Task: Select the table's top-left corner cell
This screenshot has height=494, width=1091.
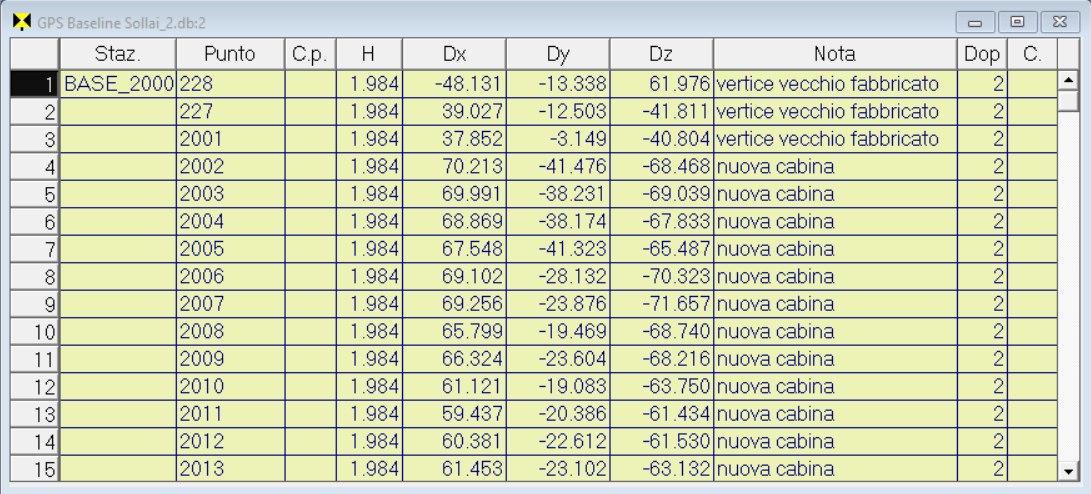Action: pyautogui.click(x=35, y=54)
